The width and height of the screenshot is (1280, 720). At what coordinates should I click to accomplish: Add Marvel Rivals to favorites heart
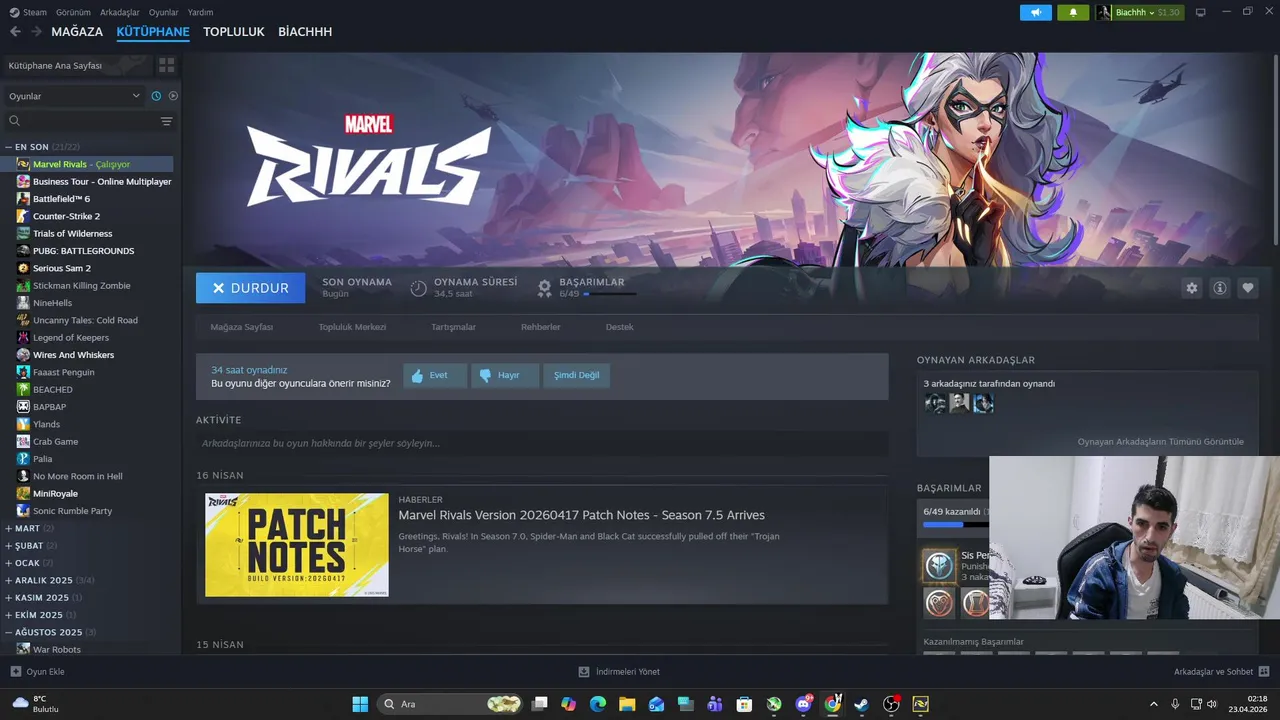coord(1247,288)
